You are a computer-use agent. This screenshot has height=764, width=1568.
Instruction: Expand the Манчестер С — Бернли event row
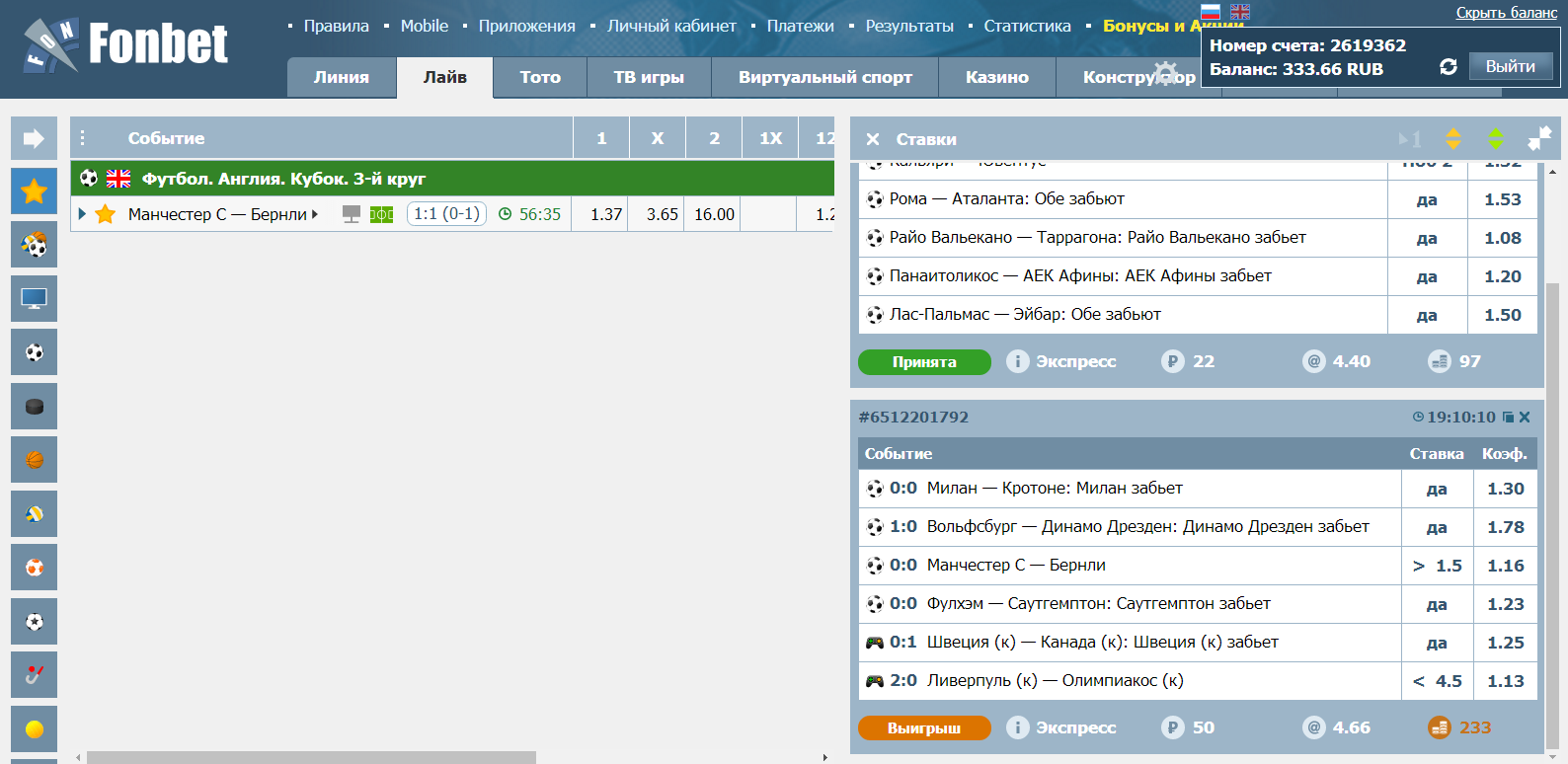[82, 214]
